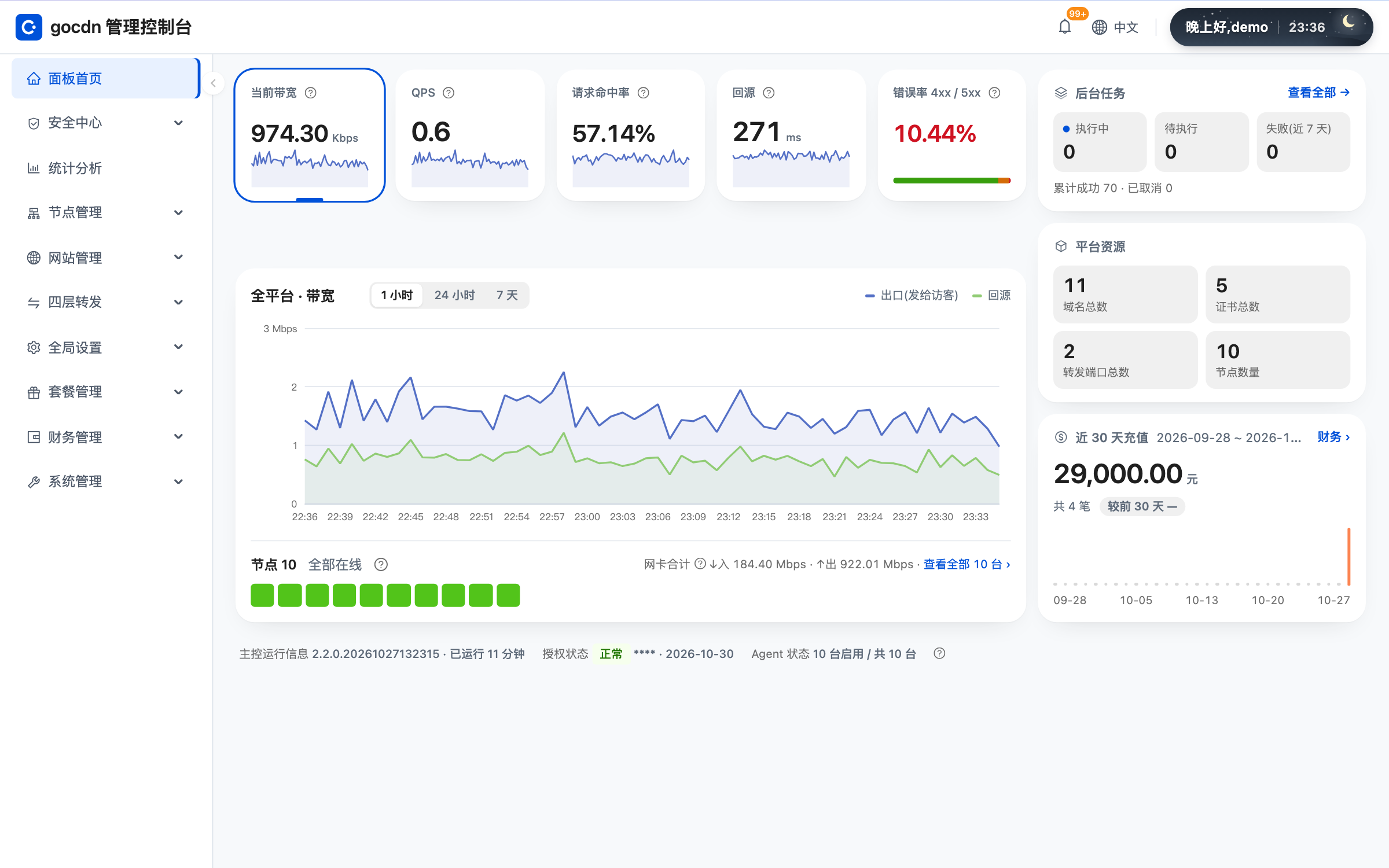Expand 网站管理 menu
The width and height of the screenshot is (1389, 868).
[105, 258]
